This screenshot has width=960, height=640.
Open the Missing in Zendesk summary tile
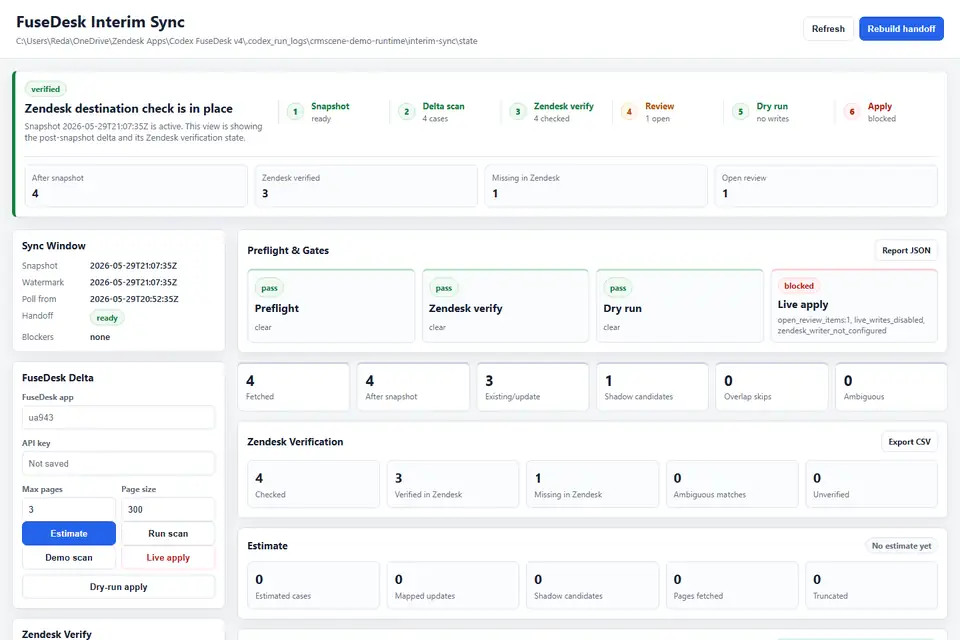tap(596, 186)
